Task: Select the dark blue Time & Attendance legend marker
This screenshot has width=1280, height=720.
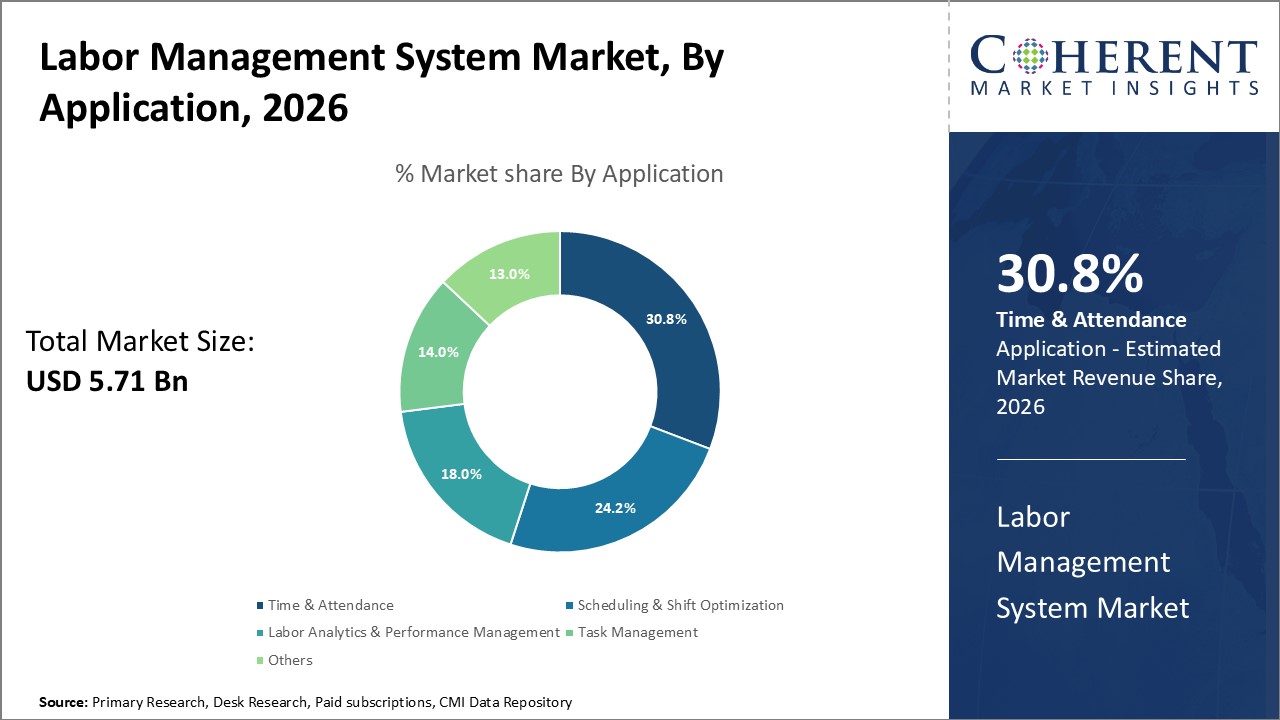Action: [259, 604]
